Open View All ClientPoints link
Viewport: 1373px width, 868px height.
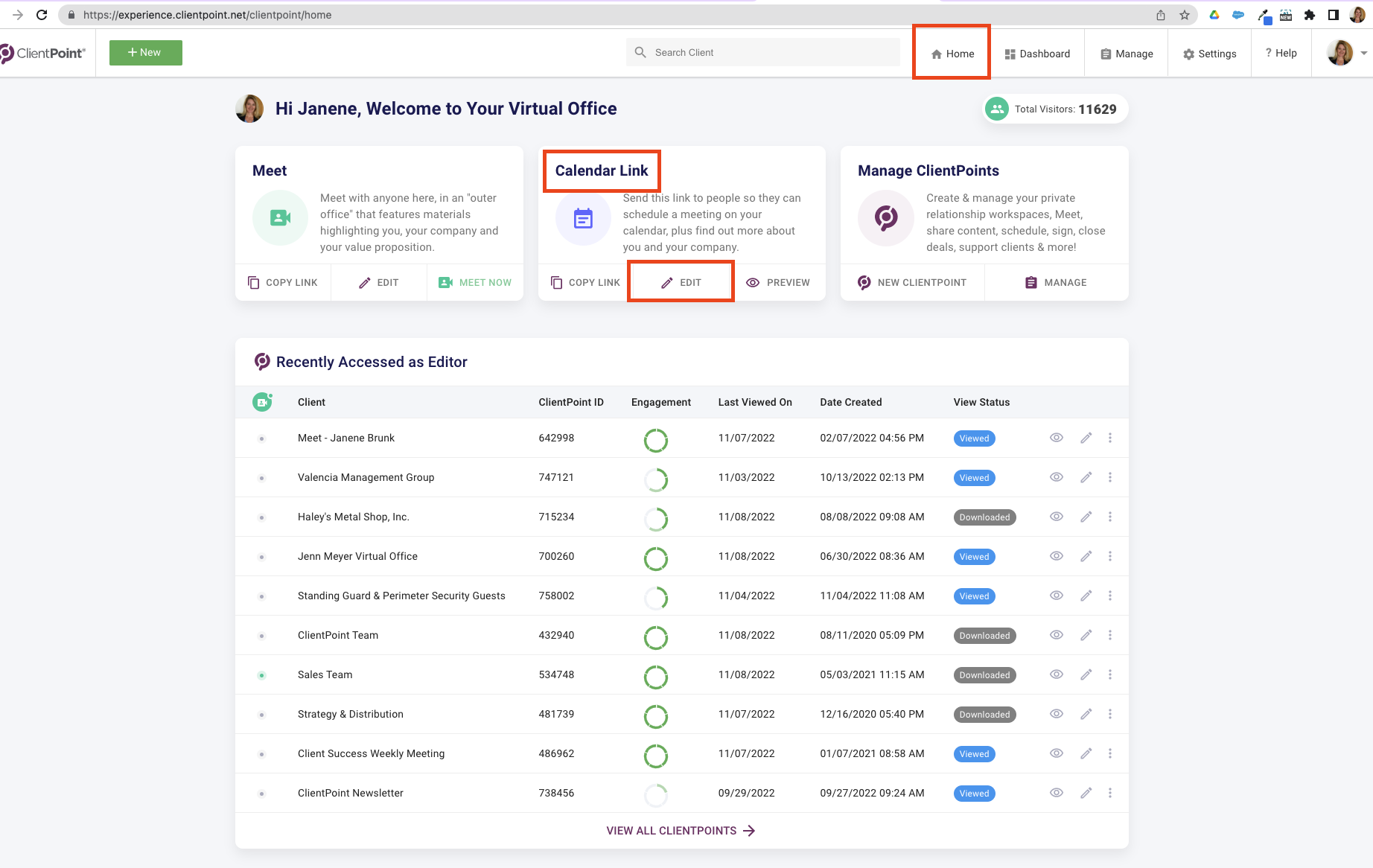point(681,831)
